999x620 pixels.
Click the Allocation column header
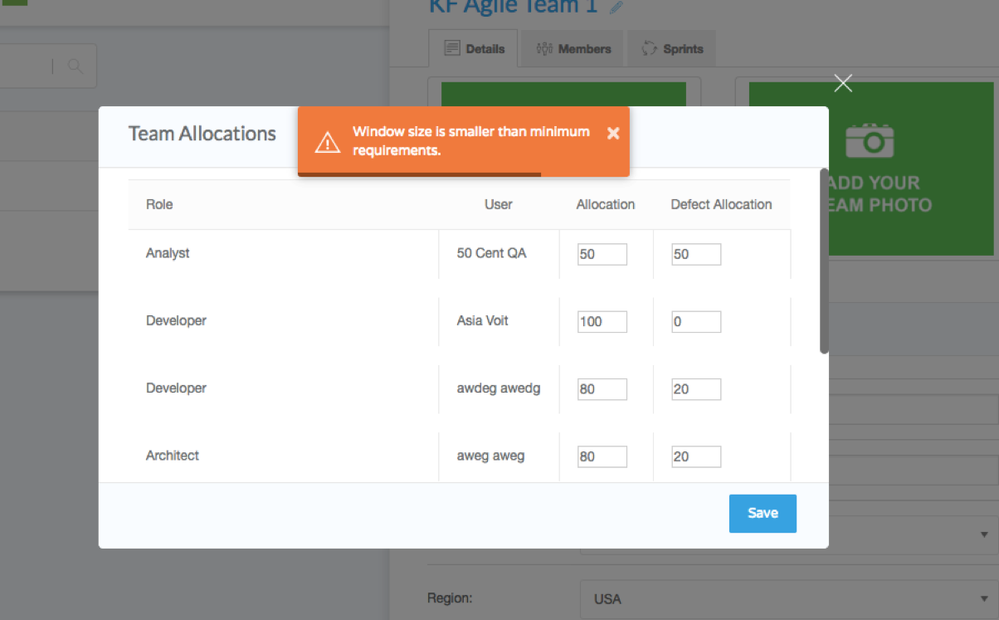[605, 205]
